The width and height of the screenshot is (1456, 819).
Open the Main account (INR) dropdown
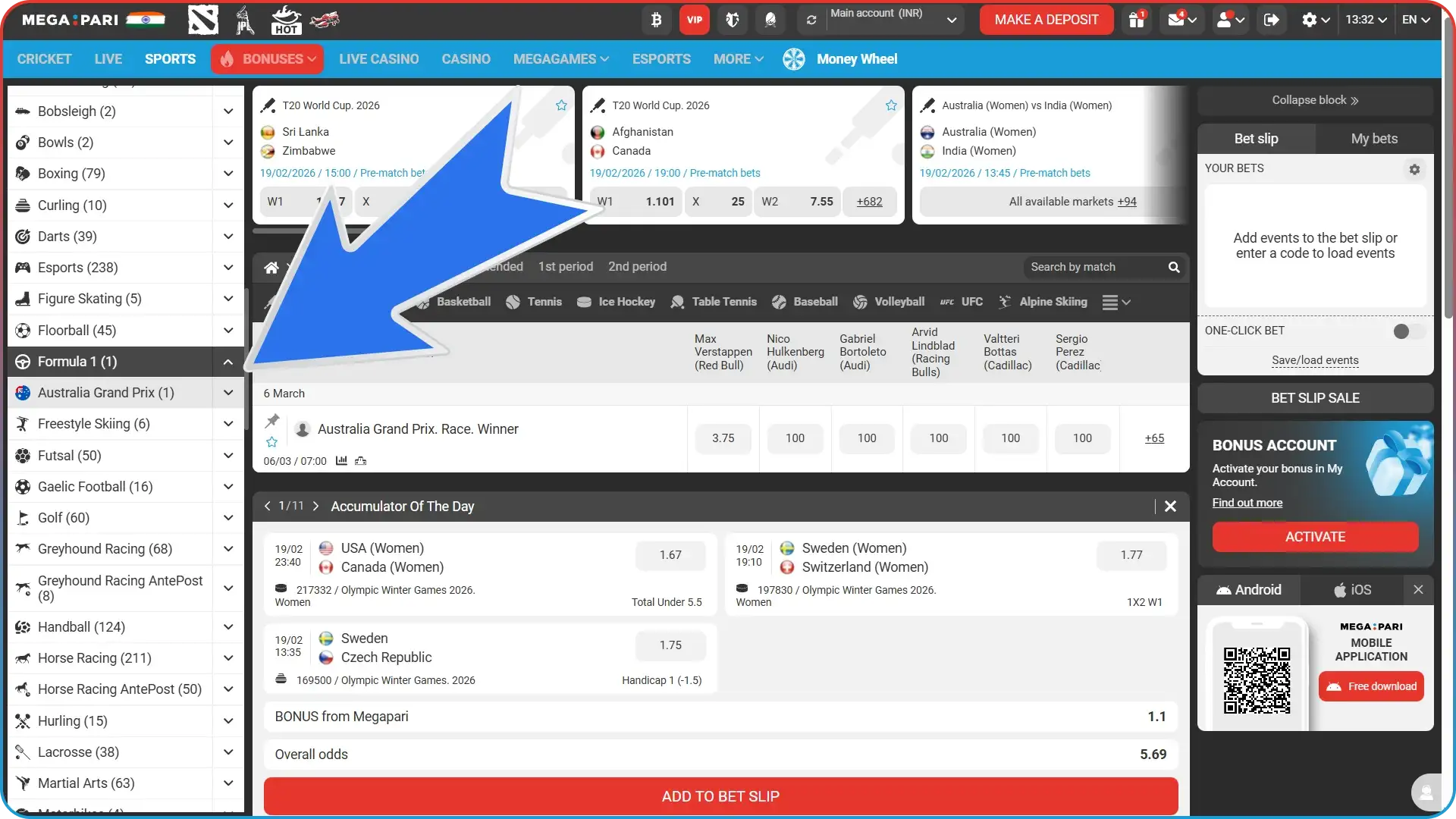tap(895, 20)
